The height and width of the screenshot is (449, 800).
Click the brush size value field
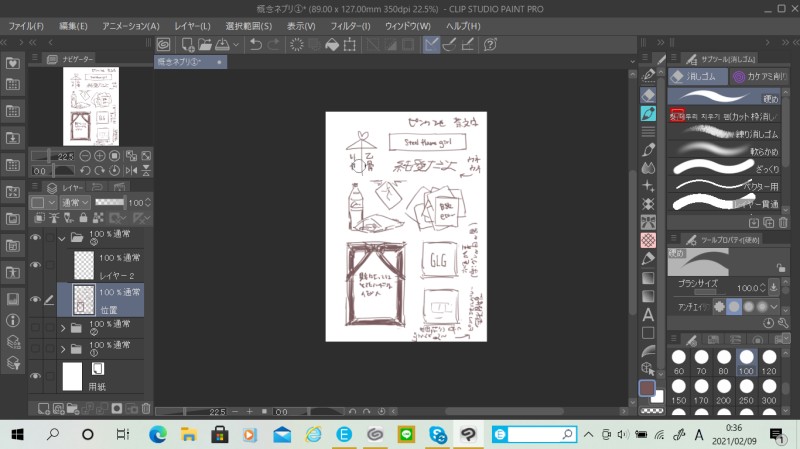click(x=747, y=288)
